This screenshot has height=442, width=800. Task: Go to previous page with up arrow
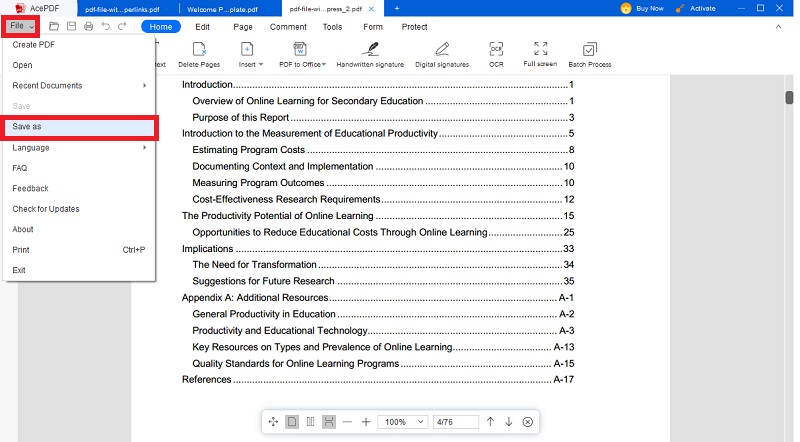490,422
